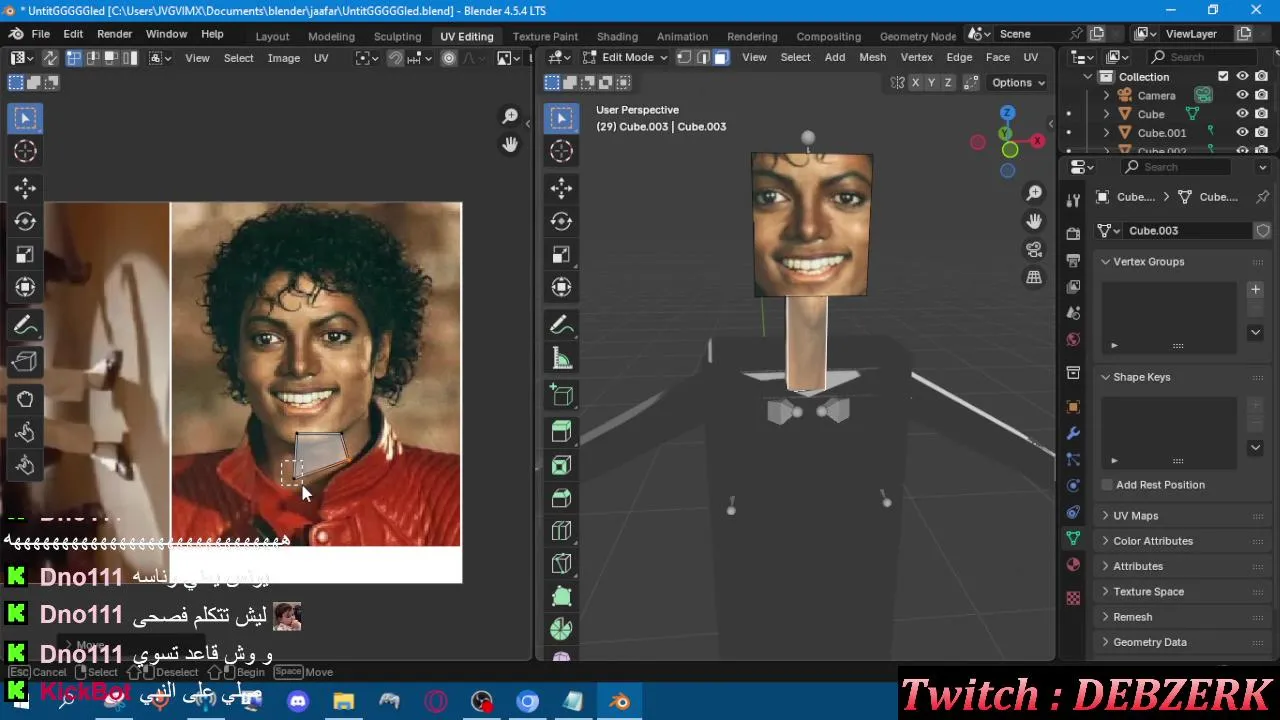1280x720 pixels.
Task: Switch to vertex select mode in the 3D viewport
Action: pyautogui.click(x=685, y=57)
